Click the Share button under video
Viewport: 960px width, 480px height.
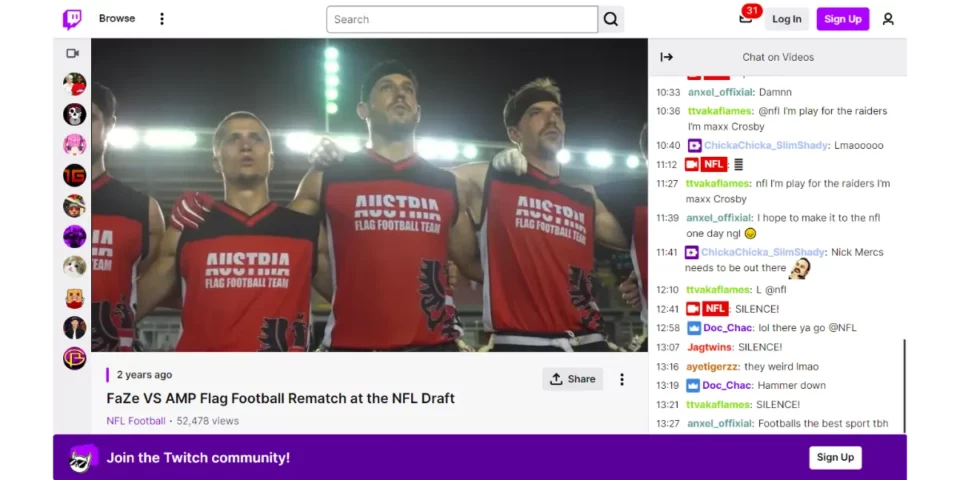tap(572, 379)
